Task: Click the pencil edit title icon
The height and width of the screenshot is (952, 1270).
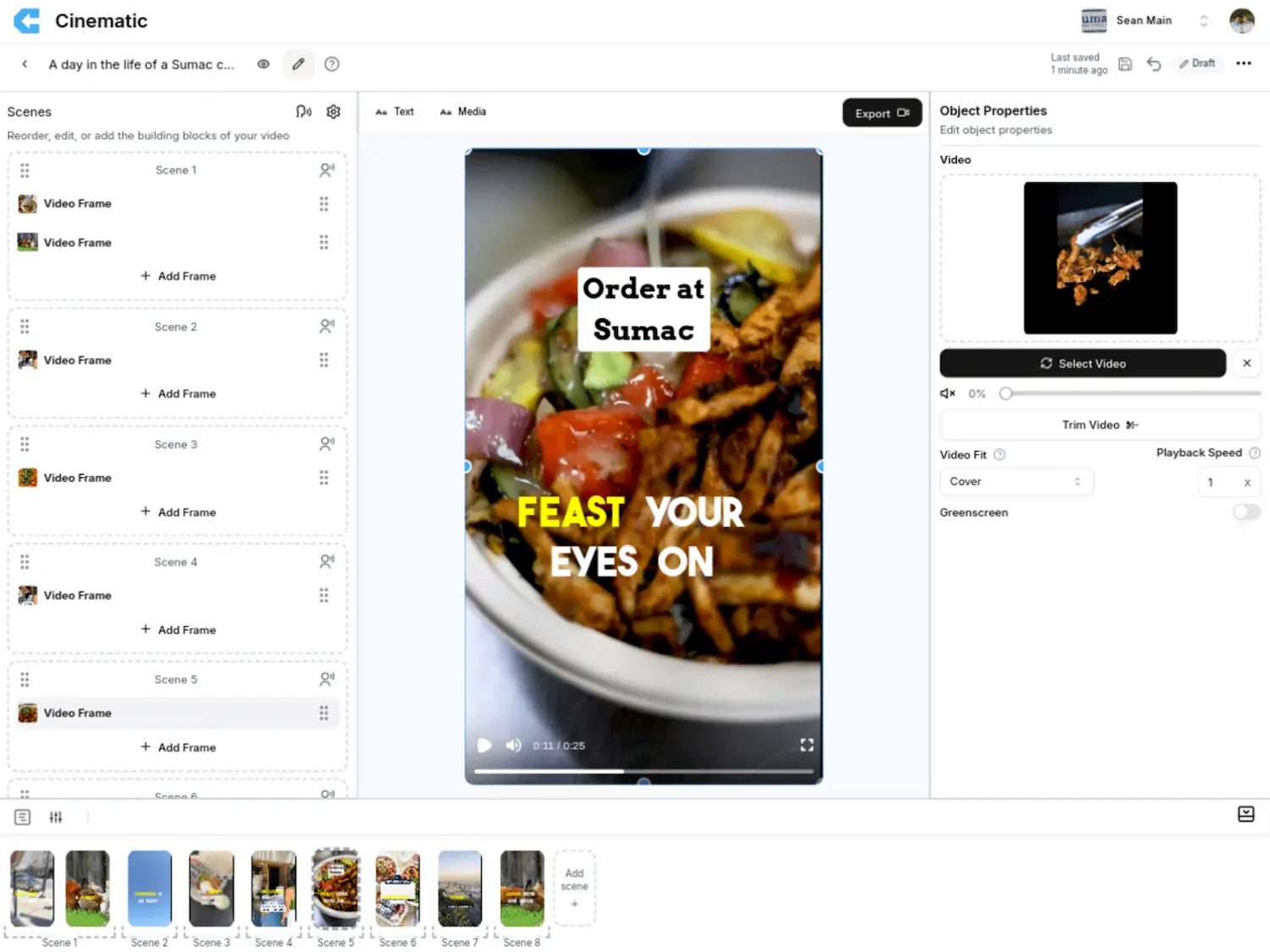Action: click(x=298, y=64)
